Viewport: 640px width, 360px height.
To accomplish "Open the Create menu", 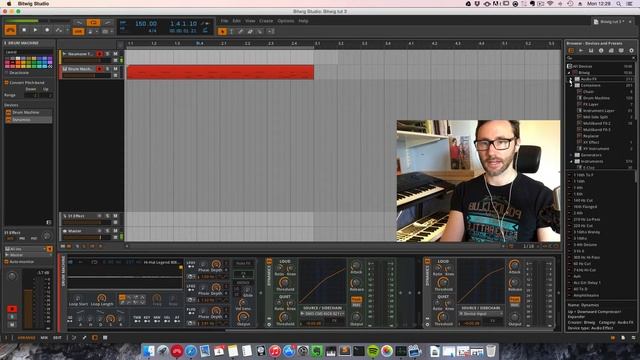I will 266,21.
